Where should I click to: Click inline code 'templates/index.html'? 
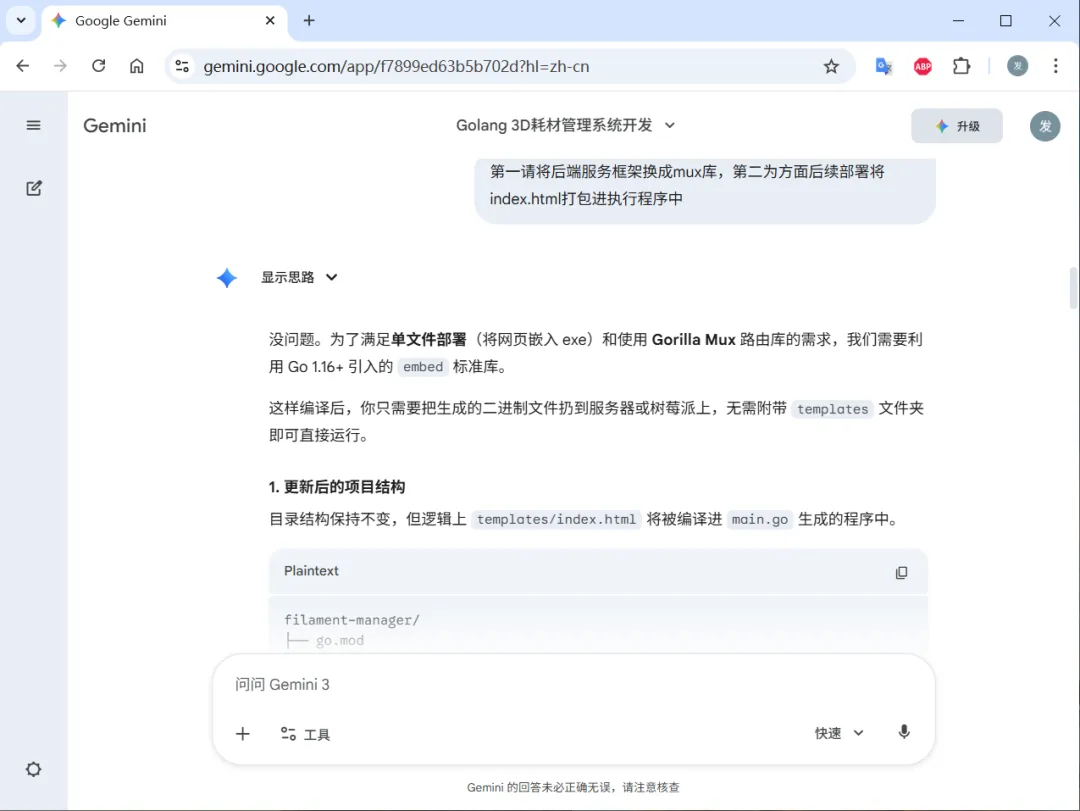coord(557,519)
